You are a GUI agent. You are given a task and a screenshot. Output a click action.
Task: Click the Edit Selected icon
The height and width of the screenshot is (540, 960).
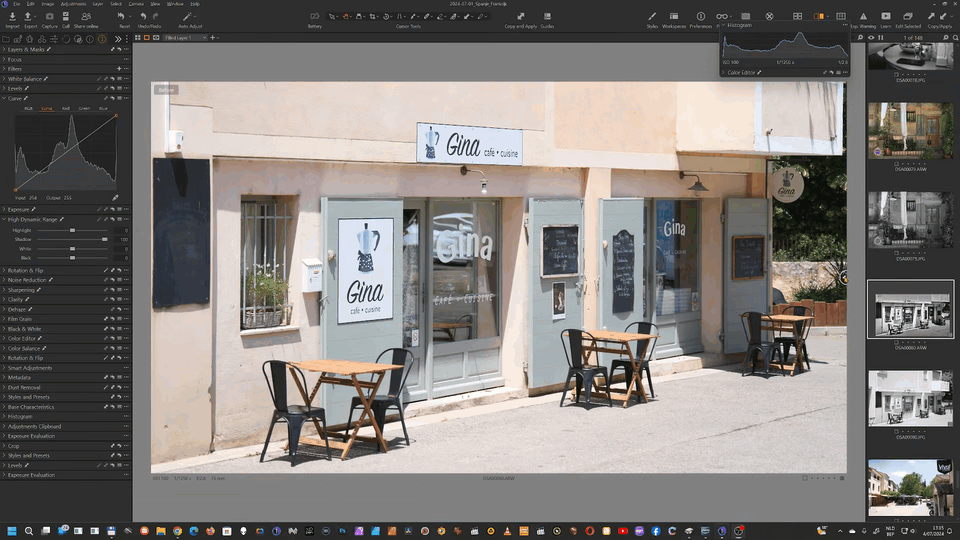[908, 17]
